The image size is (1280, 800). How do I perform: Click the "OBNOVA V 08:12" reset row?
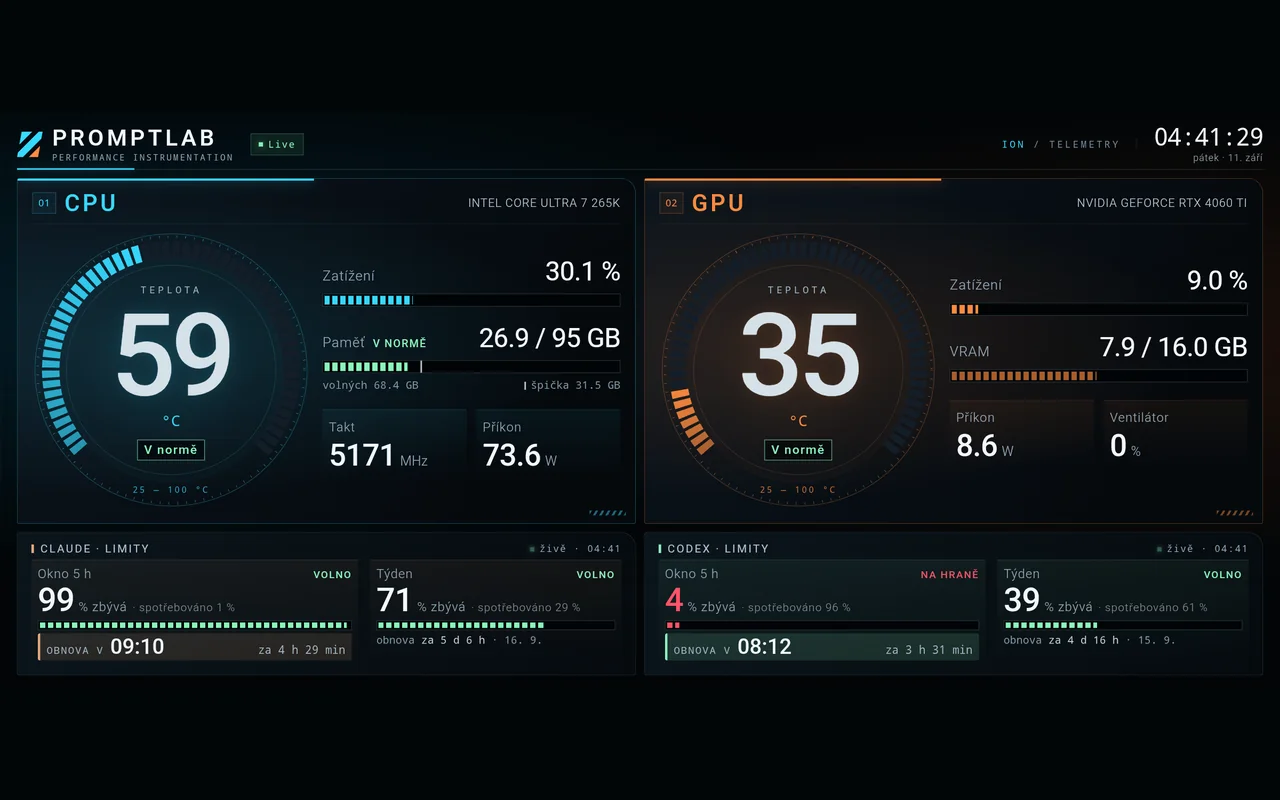822,647
